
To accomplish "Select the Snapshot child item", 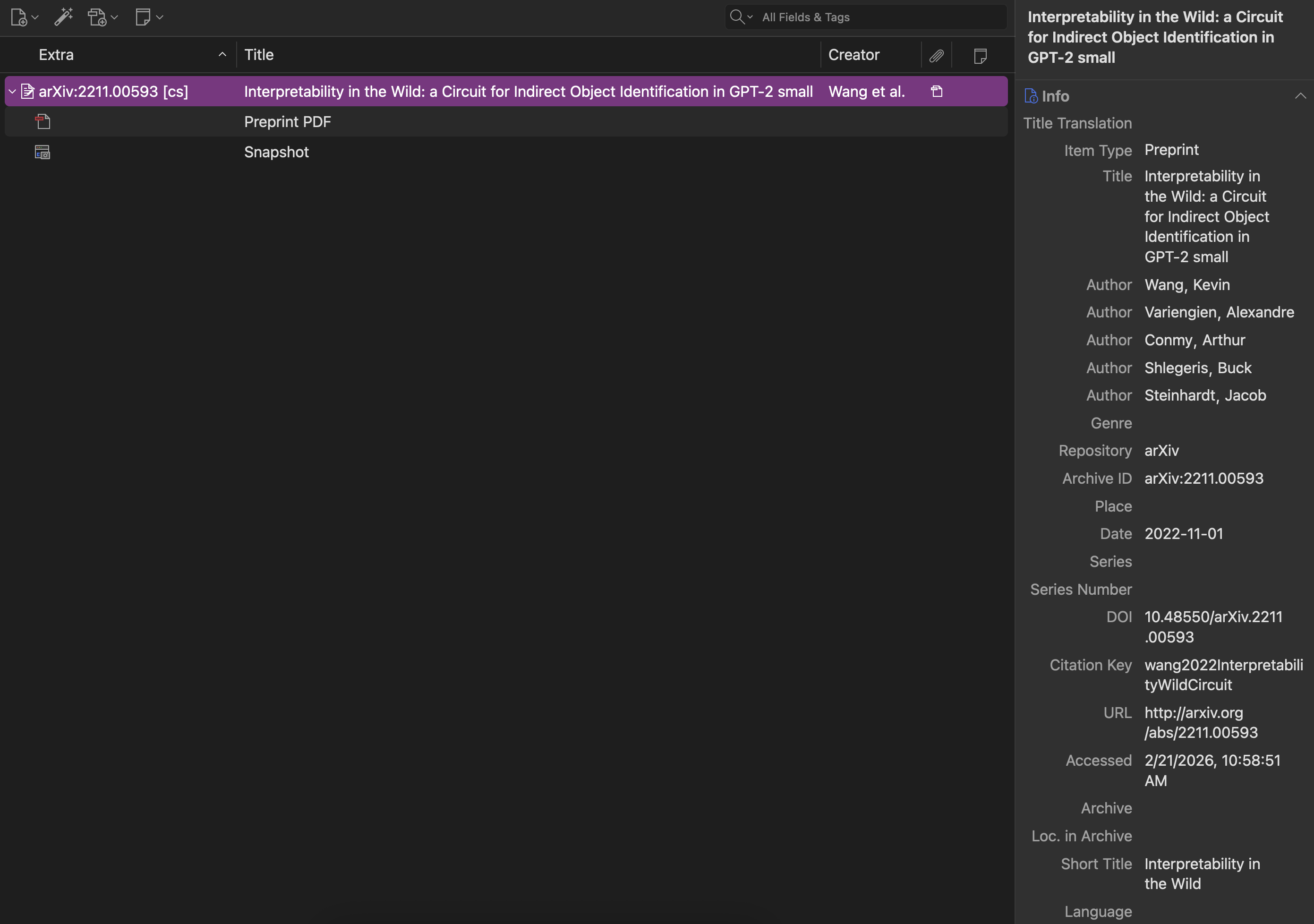I will 276,152.
